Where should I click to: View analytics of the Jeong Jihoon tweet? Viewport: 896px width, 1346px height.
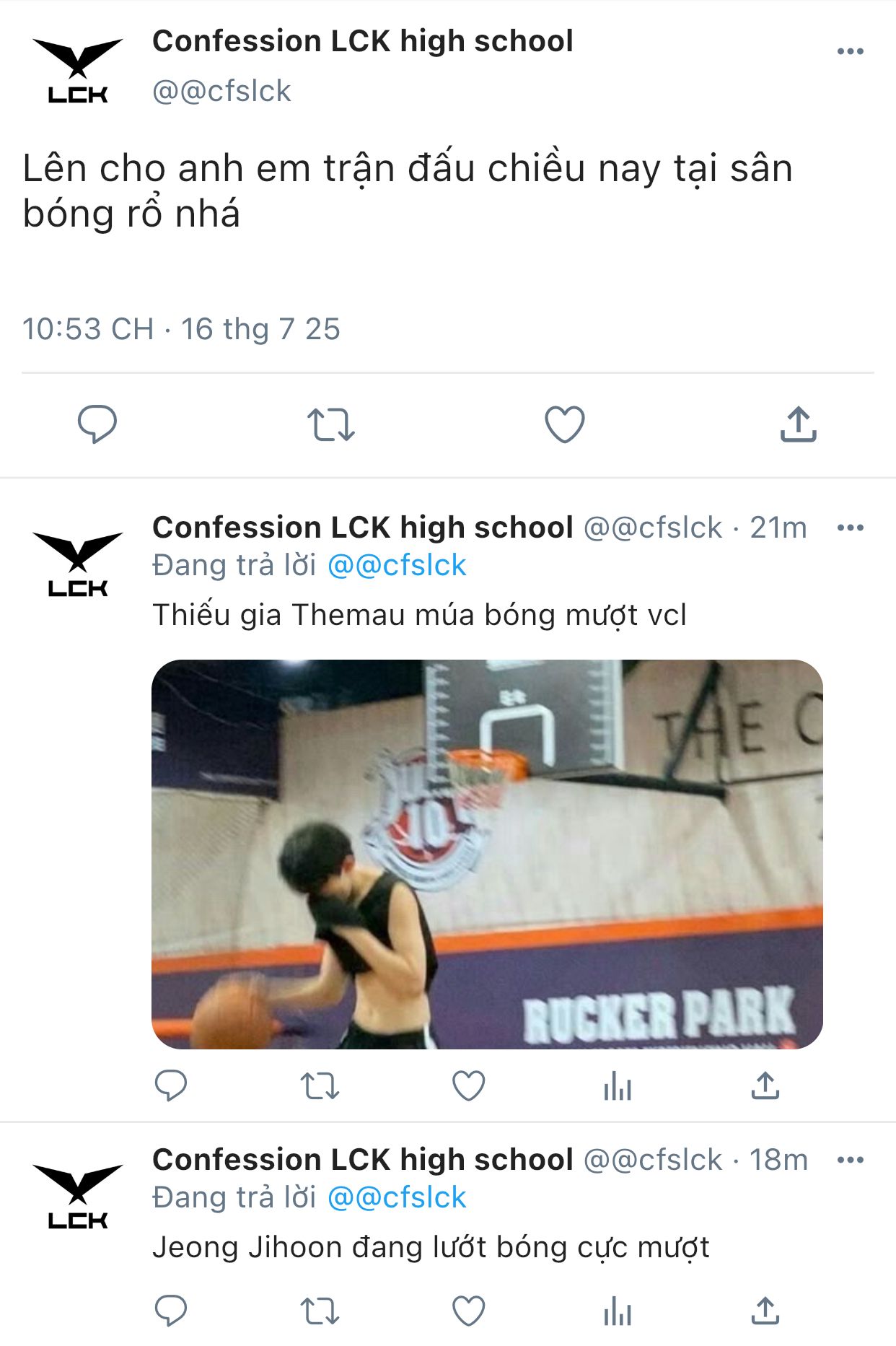pos(618,1311)
